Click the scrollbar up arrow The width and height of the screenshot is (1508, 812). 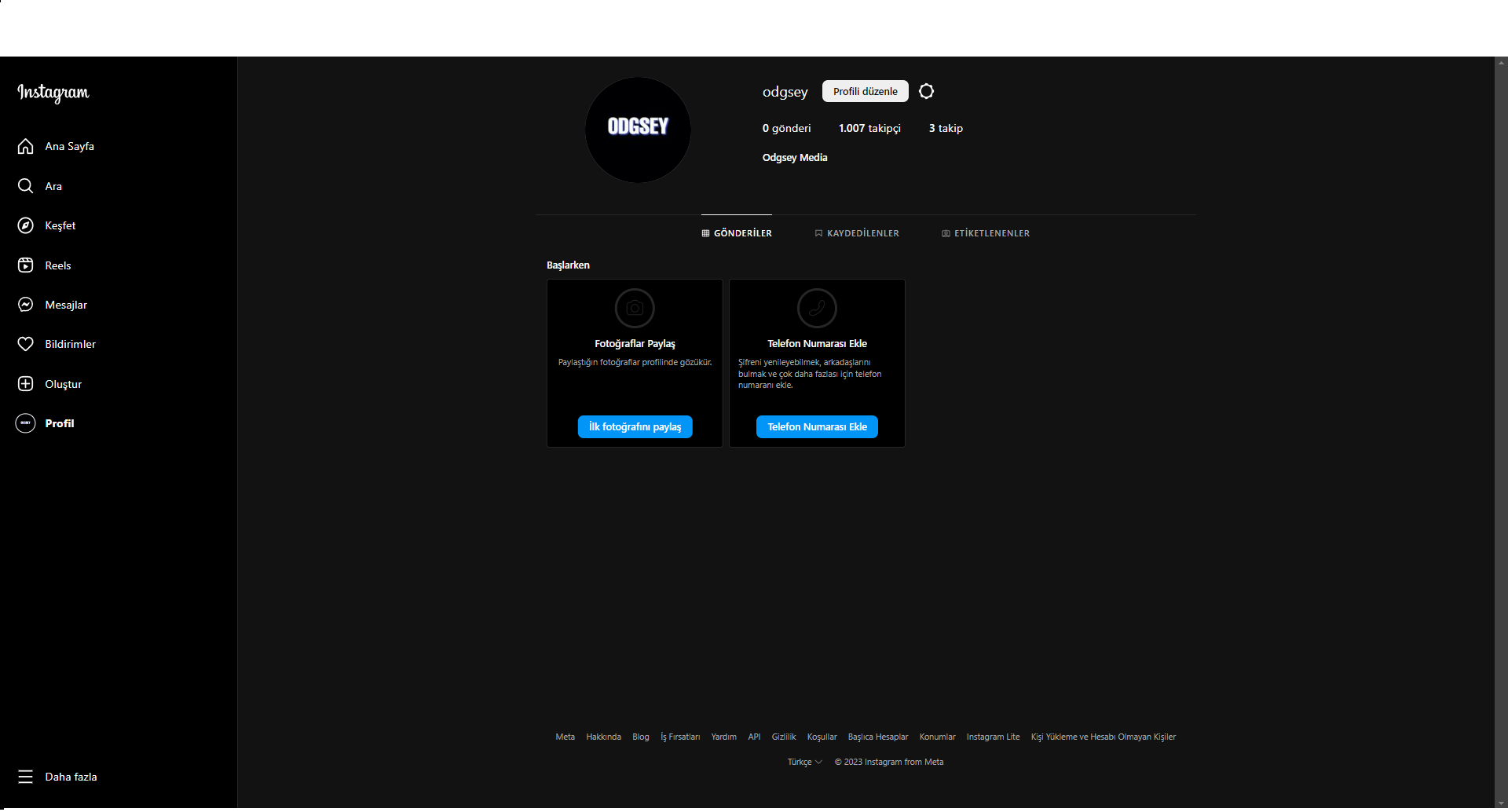coord(1501,62)
